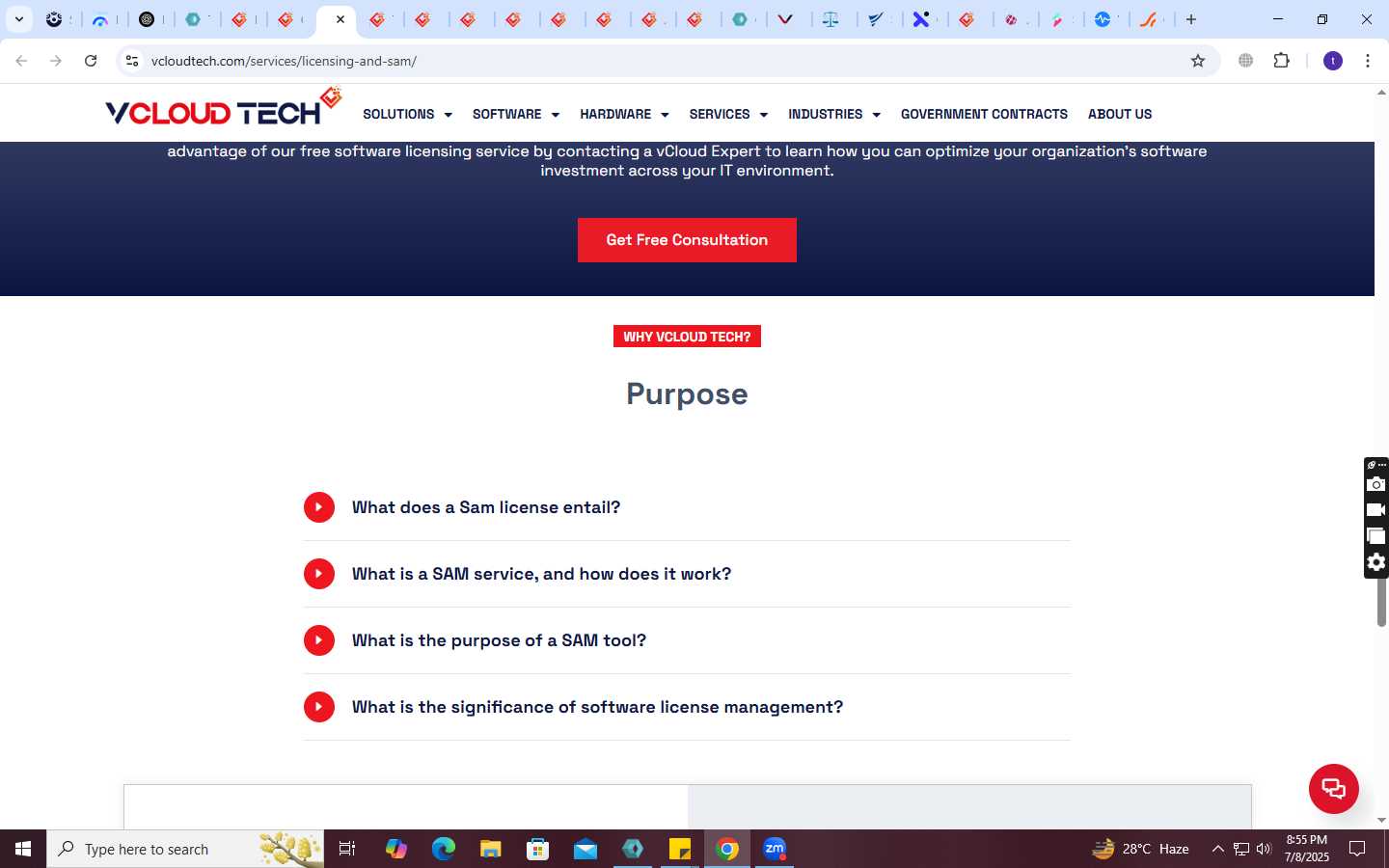Expand the SOFTWARE dropdown arrow

click(x=555, y=115)
